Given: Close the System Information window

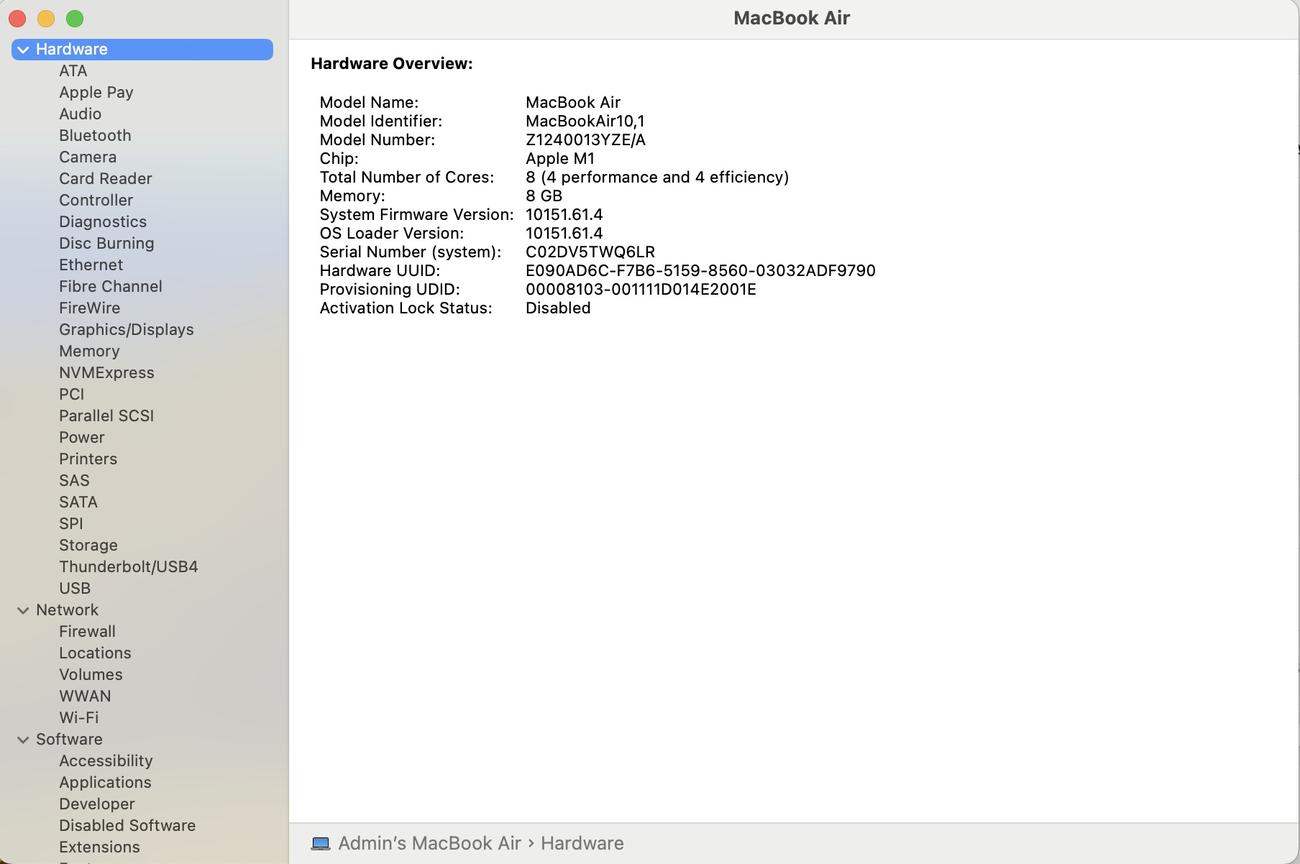Looking at the screenshot, I should tap(17, 19).
